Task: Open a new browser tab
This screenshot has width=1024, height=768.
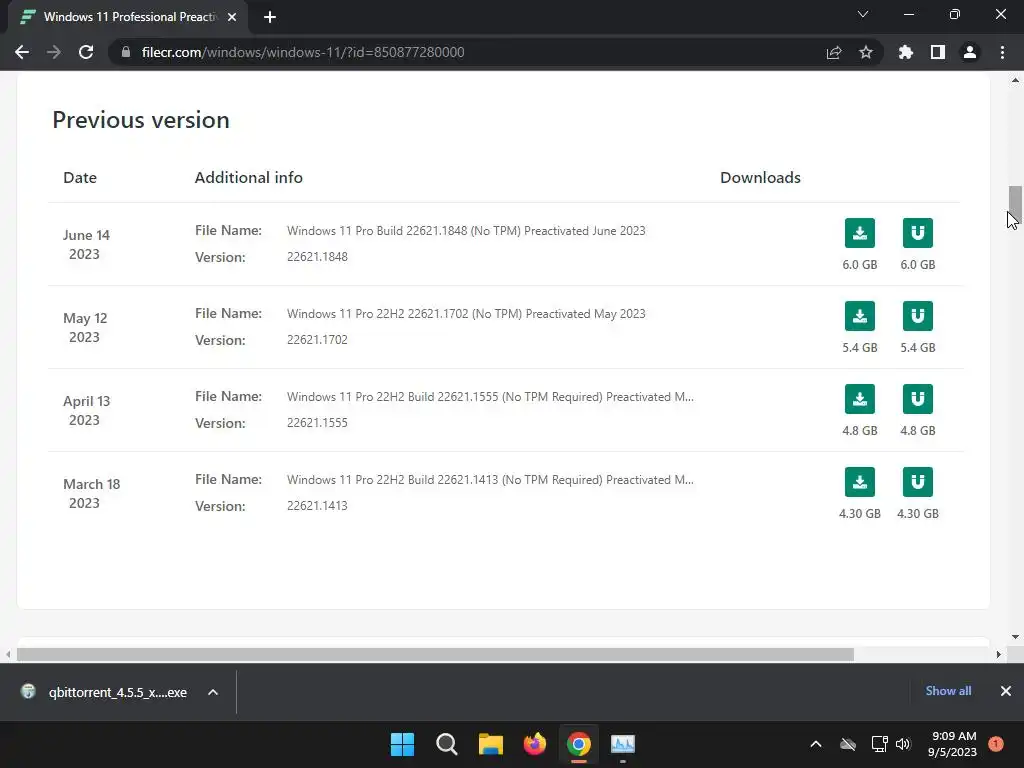Action: 270,17
